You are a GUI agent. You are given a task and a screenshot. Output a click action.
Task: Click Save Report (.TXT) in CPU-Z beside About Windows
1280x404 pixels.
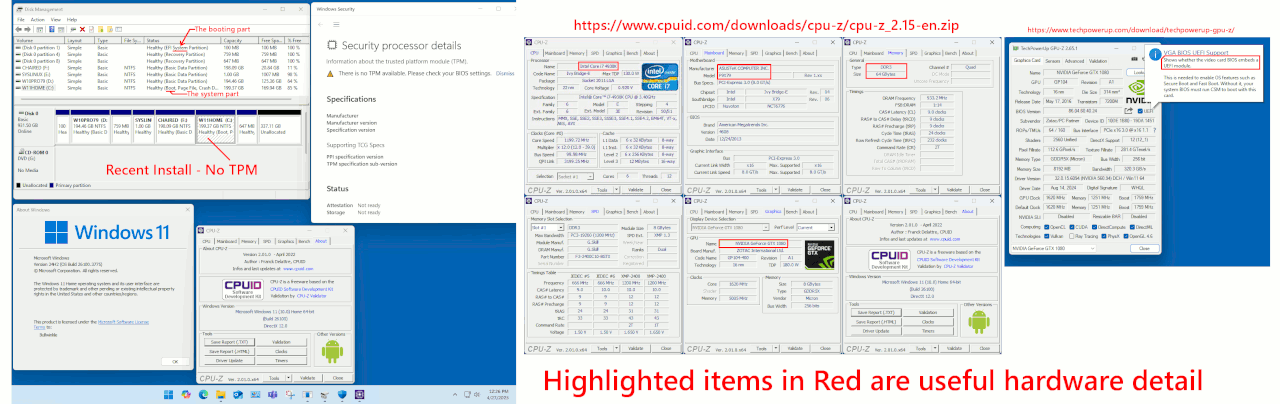click(x=229, y=342)
